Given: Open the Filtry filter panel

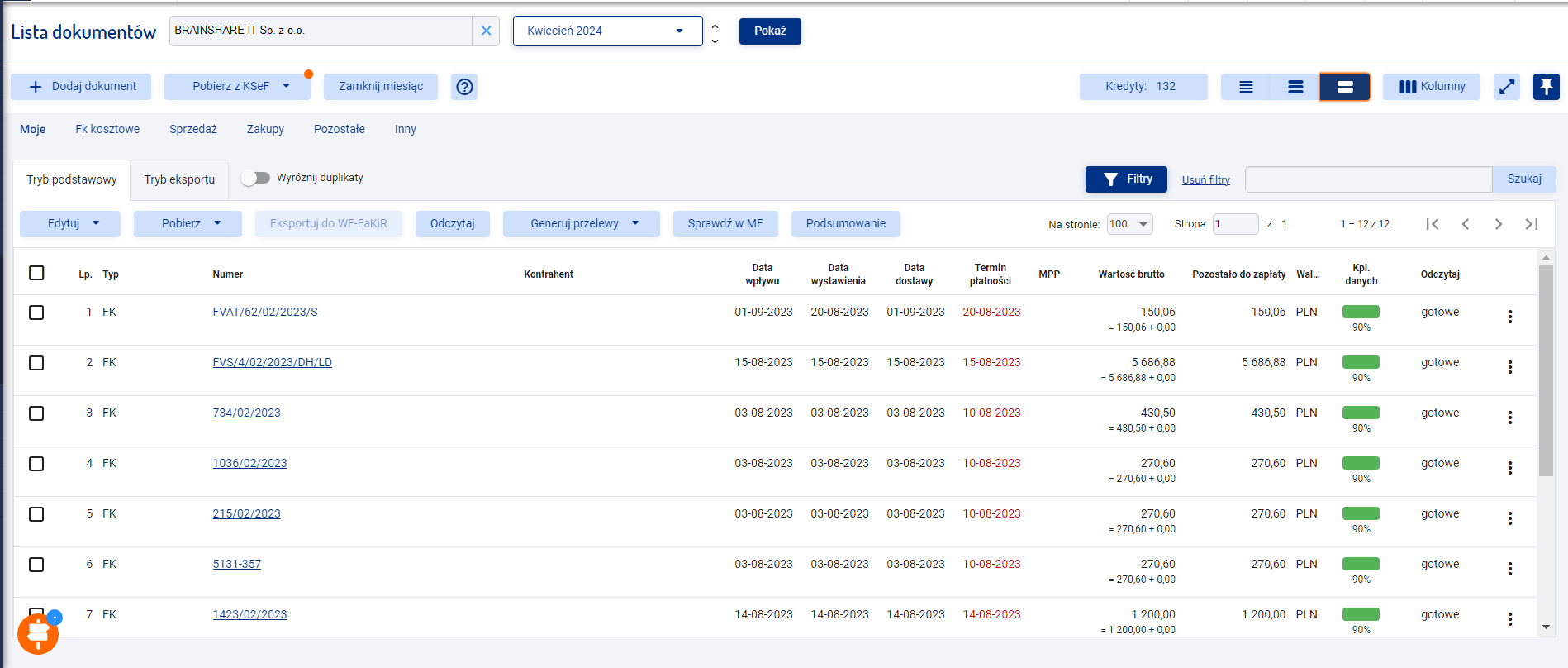Looking at the screenshot, I should tap(1126, 179).
